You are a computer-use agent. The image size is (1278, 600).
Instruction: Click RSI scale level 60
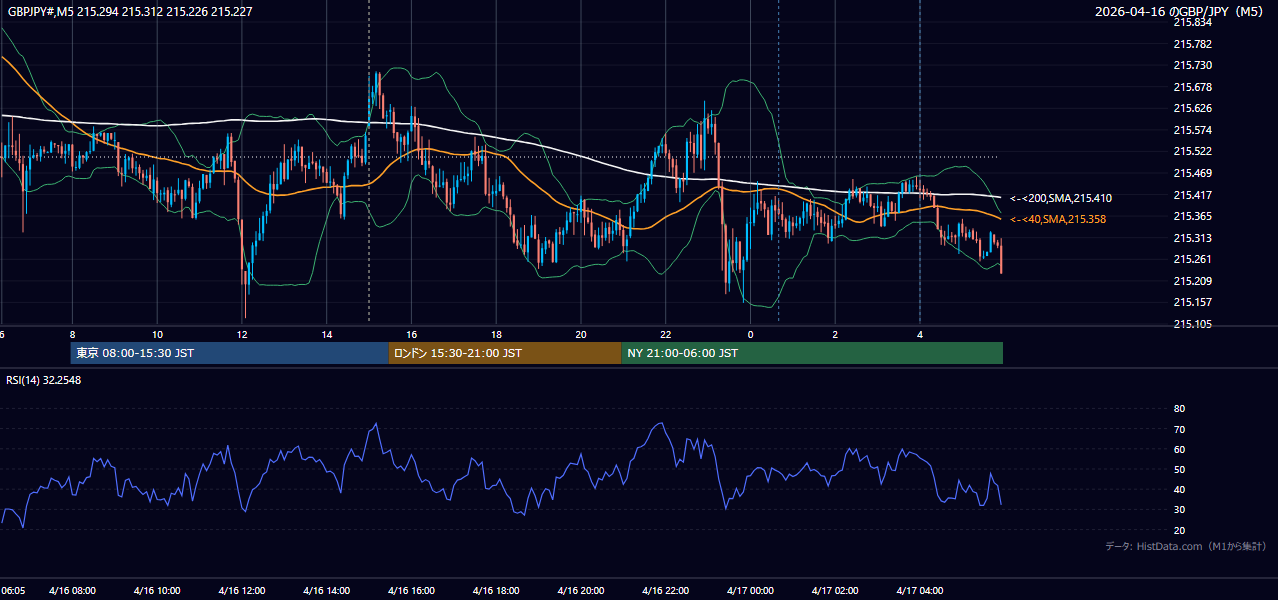click(x=1179, y=449)
